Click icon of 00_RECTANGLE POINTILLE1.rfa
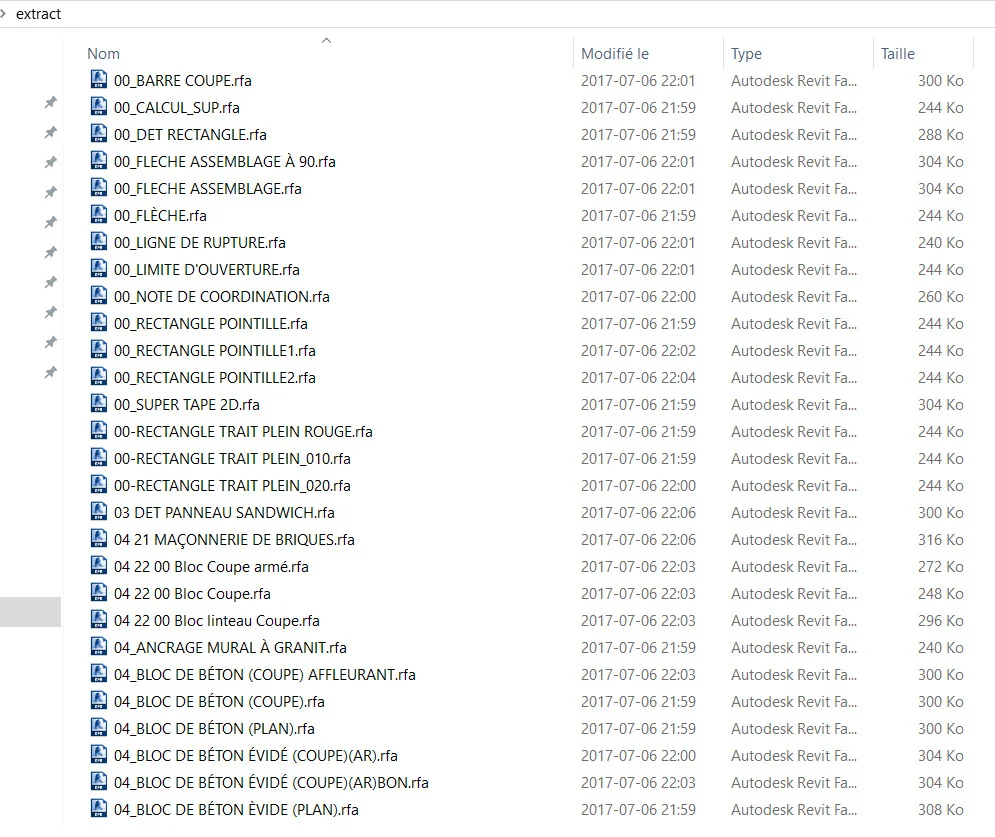Screen dimensions: 995x837 pyautogui.click(x=99, y=349)
